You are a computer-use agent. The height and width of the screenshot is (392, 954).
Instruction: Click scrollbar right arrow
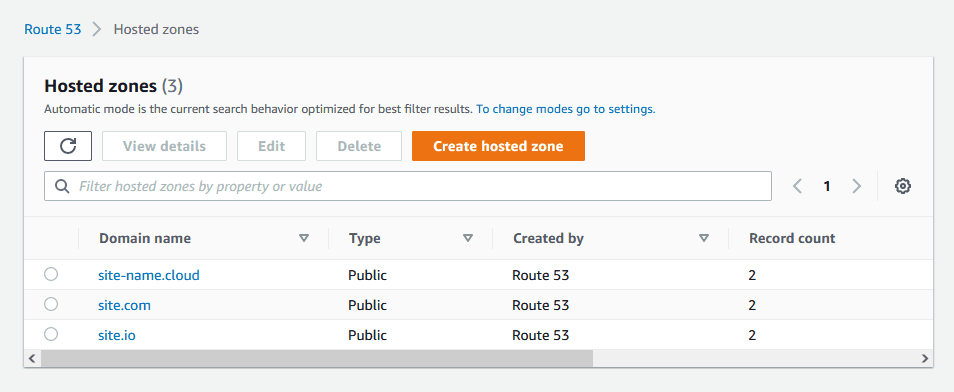click(x=925, y=358)
